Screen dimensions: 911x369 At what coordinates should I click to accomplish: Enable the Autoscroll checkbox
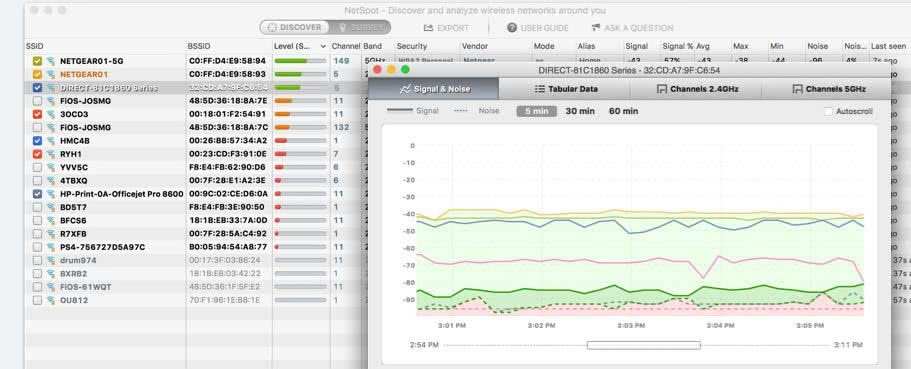click(828, 111)
